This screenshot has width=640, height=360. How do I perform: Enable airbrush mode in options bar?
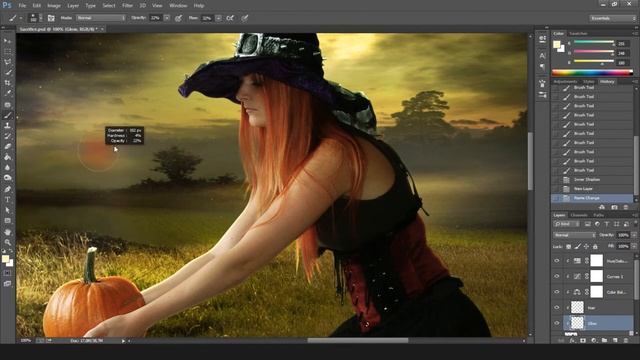[230, 18]
